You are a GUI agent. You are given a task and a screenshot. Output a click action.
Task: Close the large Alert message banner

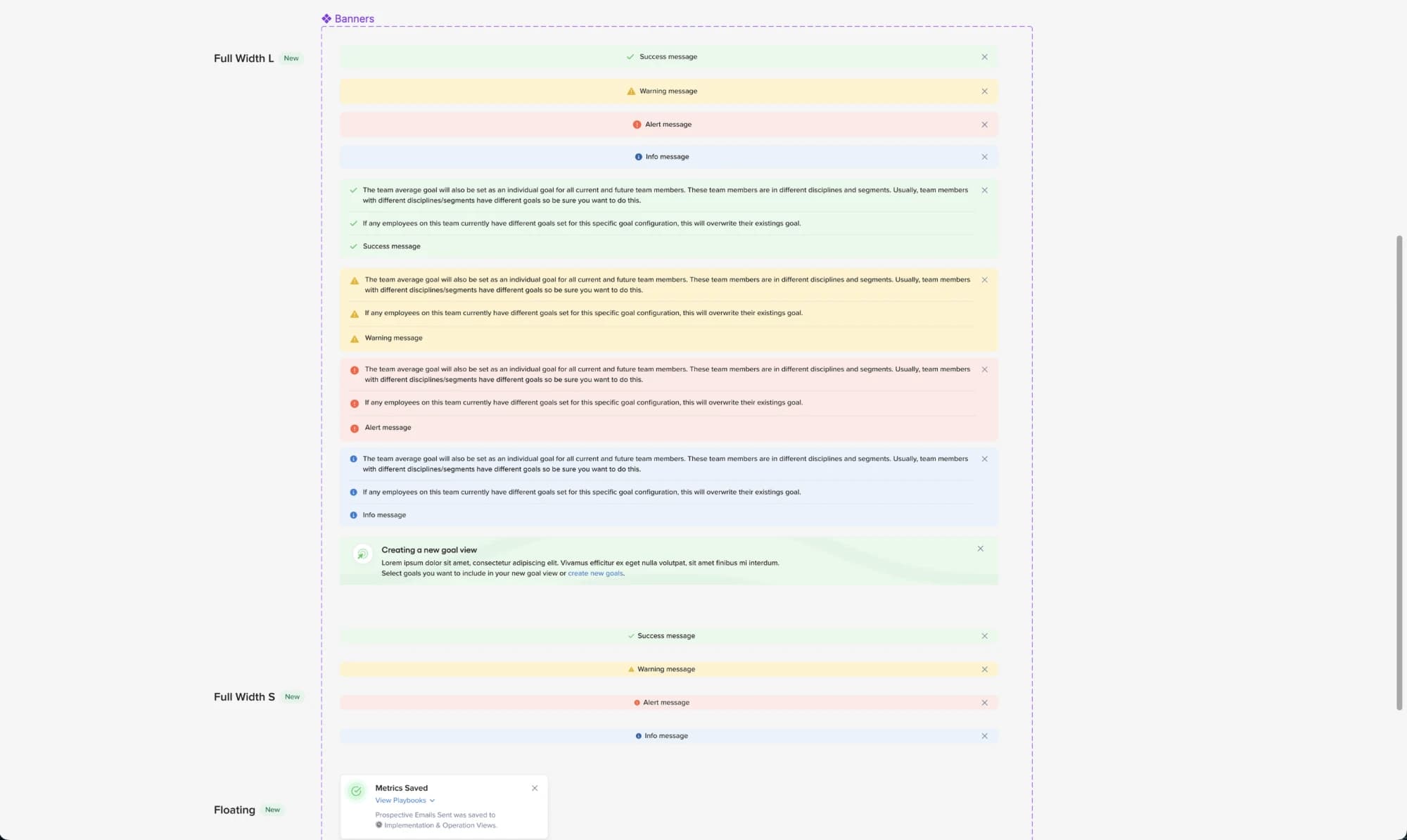point(984,125)
